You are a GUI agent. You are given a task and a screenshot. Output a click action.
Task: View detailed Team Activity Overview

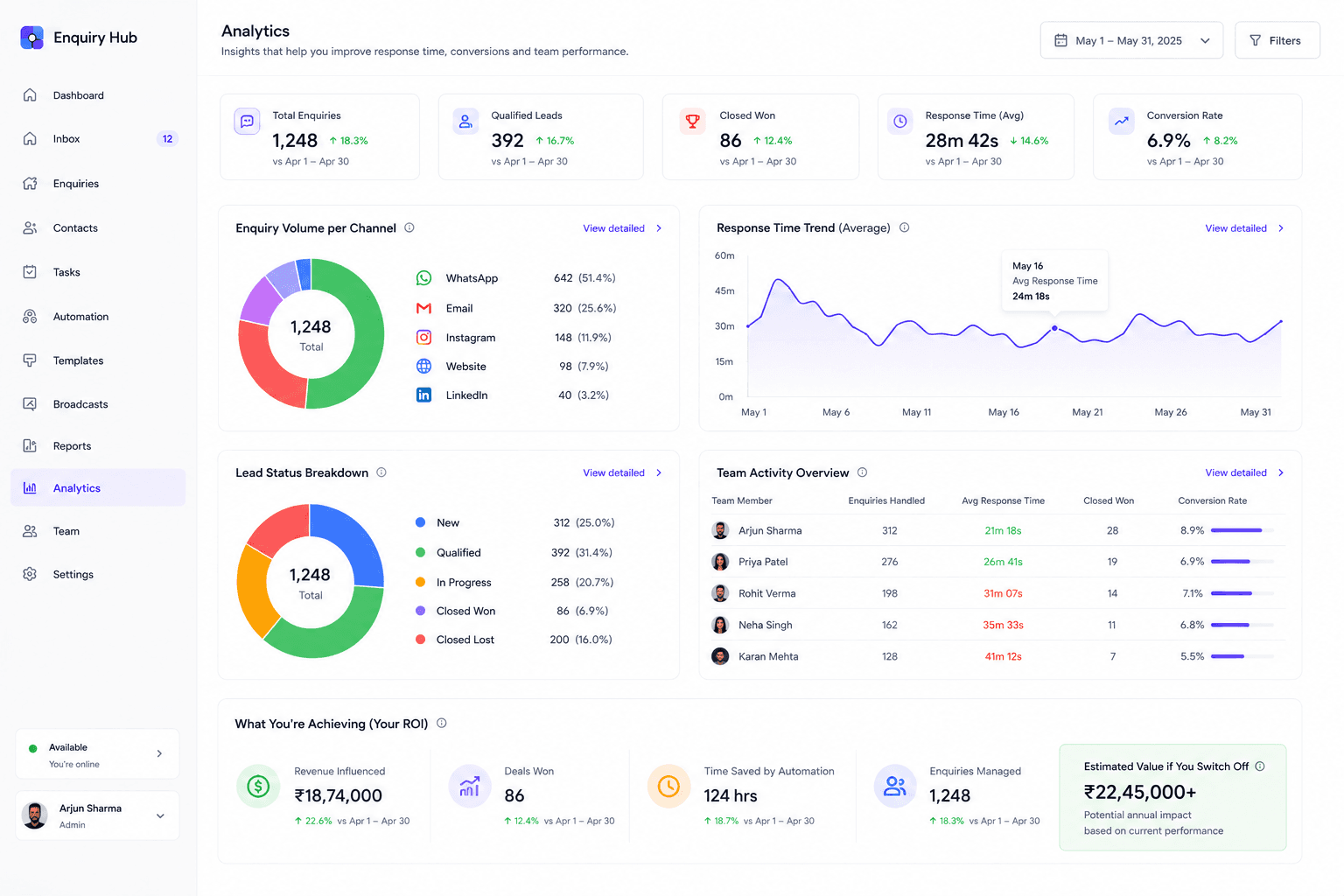coord(1244,472)
